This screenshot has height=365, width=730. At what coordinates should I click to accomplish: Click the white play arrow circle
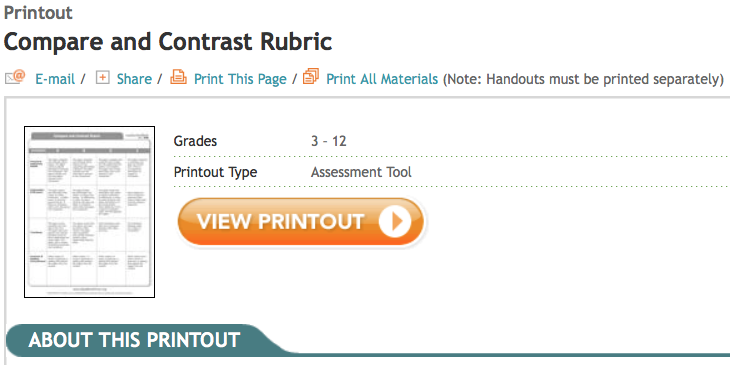pos(395,222)
